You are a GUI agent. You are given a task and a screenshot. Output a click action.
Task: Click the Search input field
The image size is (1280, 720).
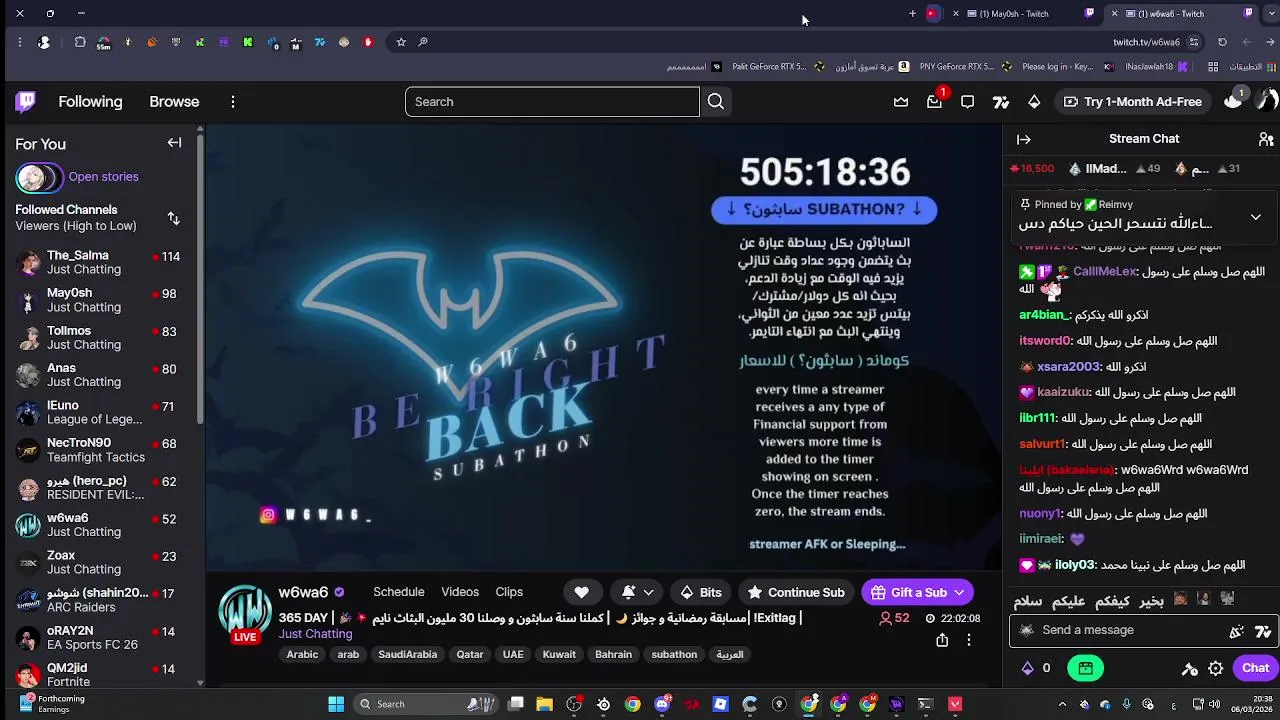(552, 101)
